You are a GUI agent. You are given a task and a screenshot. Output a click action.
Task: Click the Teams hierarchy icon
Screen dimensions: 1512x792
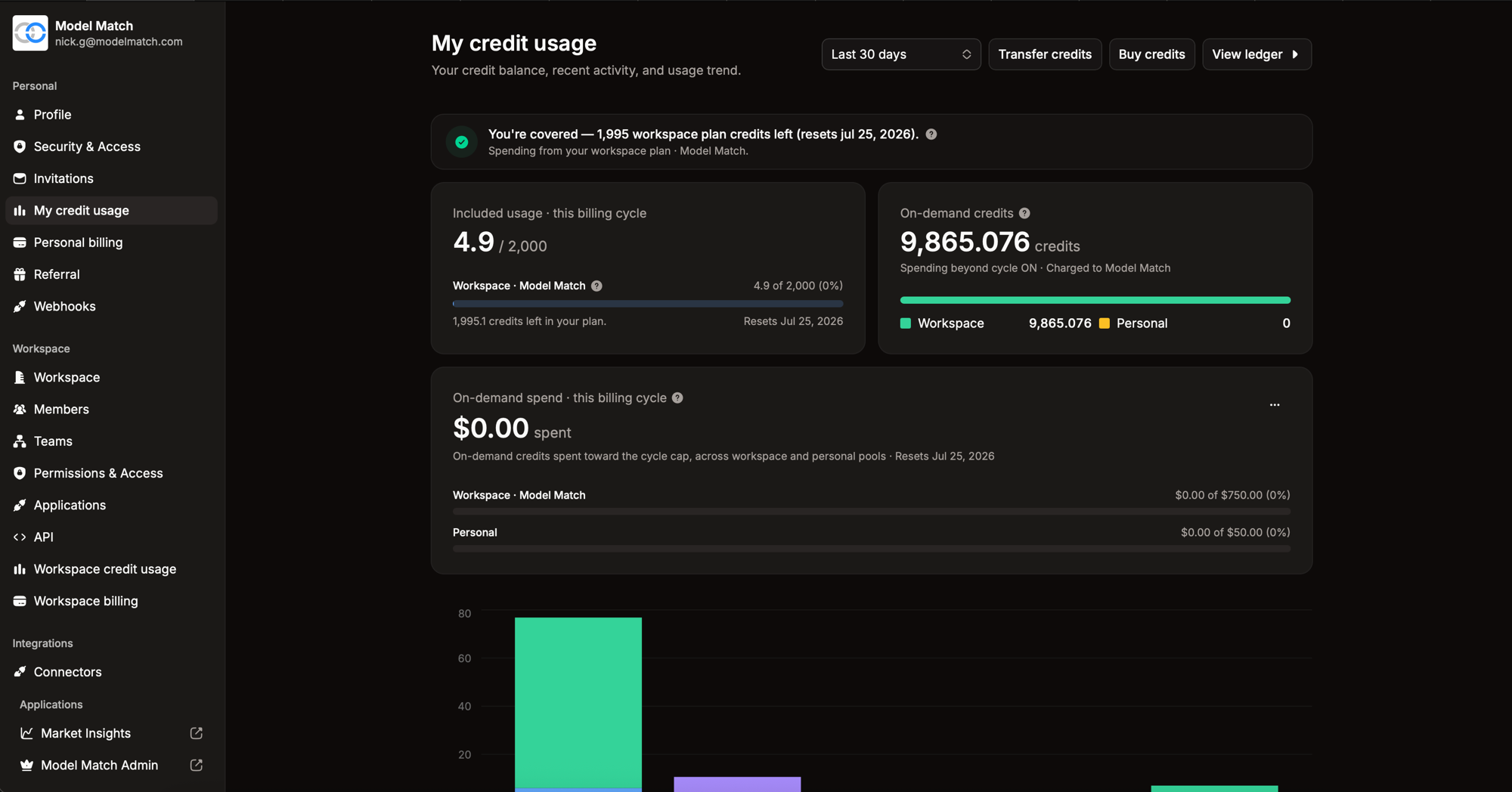coord(20,441)
